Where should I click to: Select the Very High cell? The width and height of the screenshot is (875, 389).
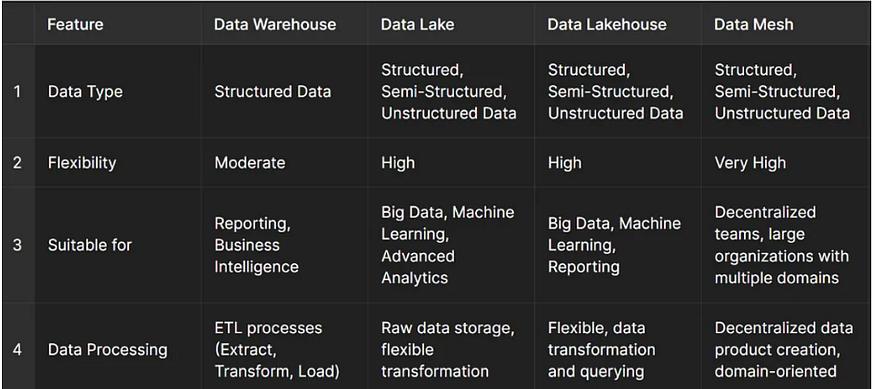point(750,163)
